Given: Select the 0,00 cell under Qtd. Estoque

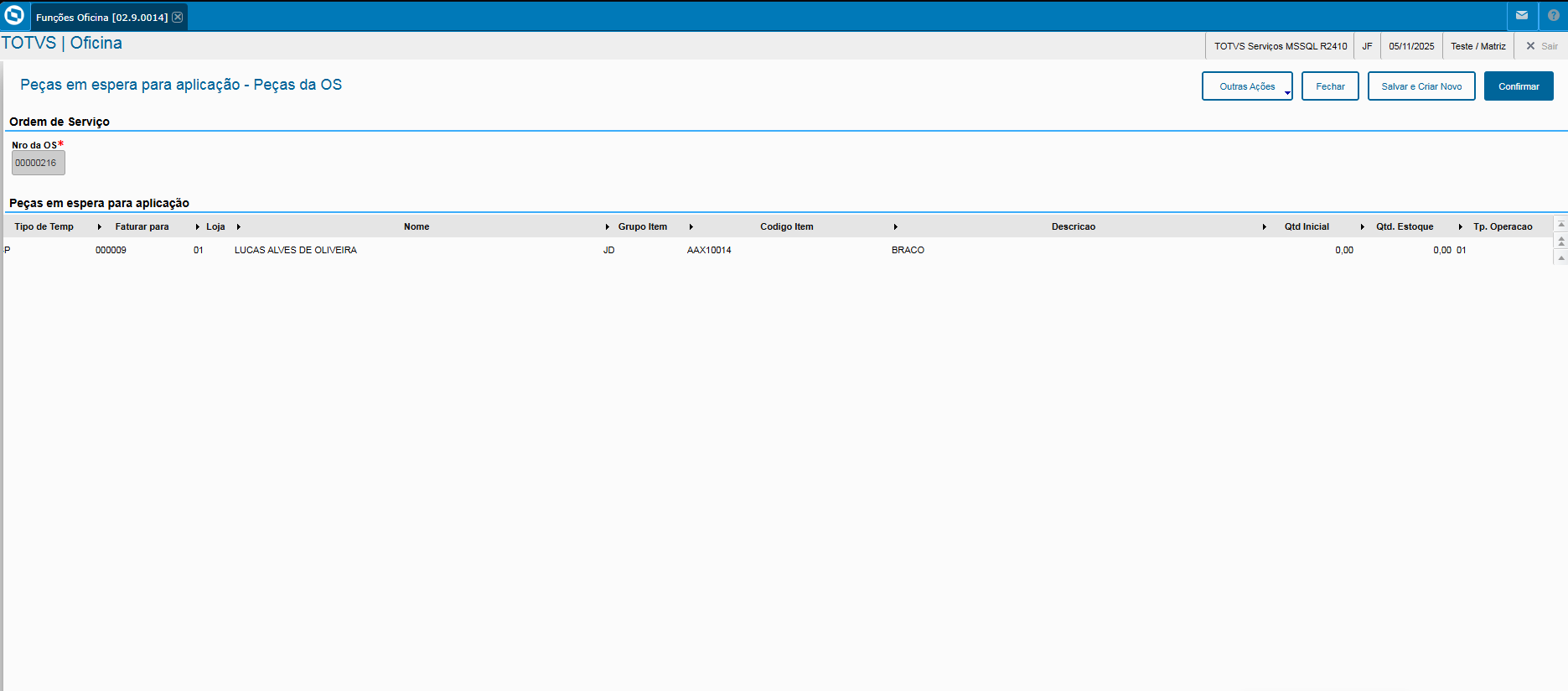Looking at the screenshot, I should (1442, 250).
